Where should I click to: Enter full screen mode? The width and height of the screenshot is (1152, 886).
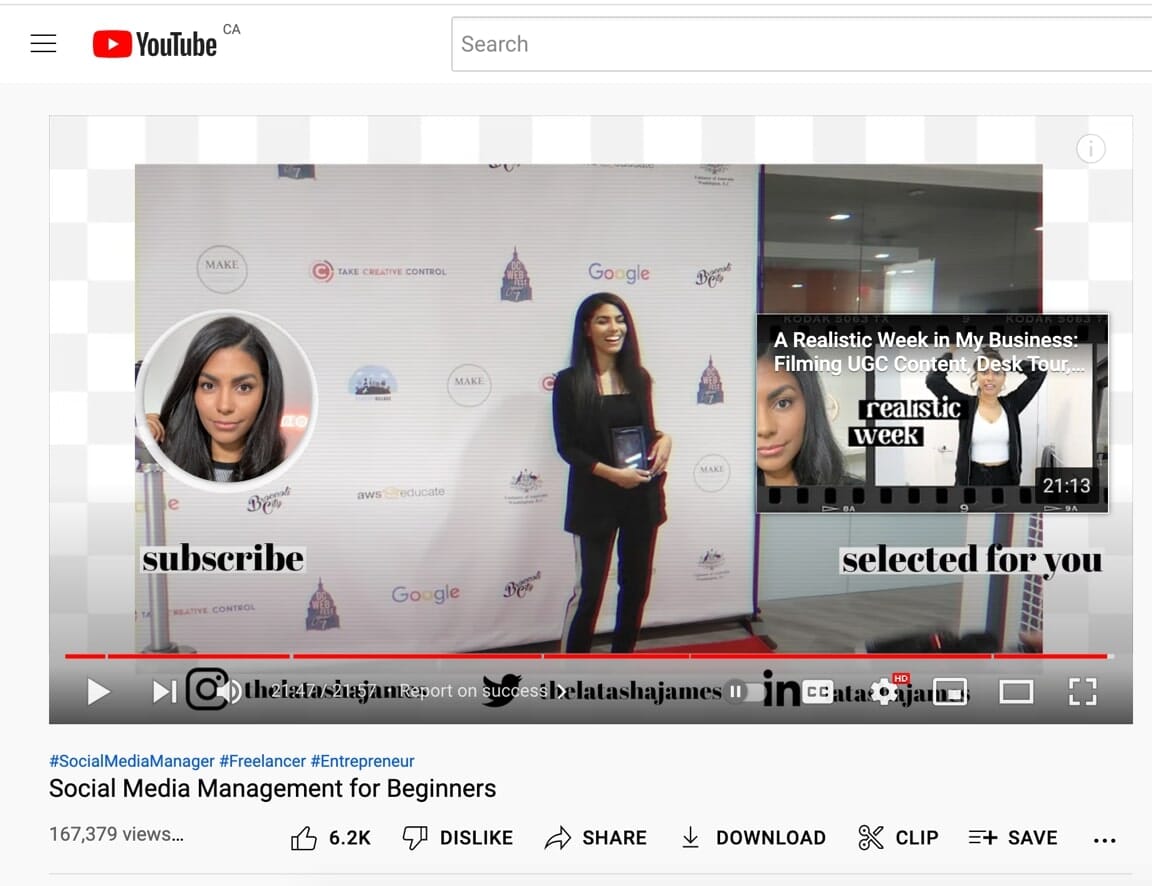tap(1082, 691)
